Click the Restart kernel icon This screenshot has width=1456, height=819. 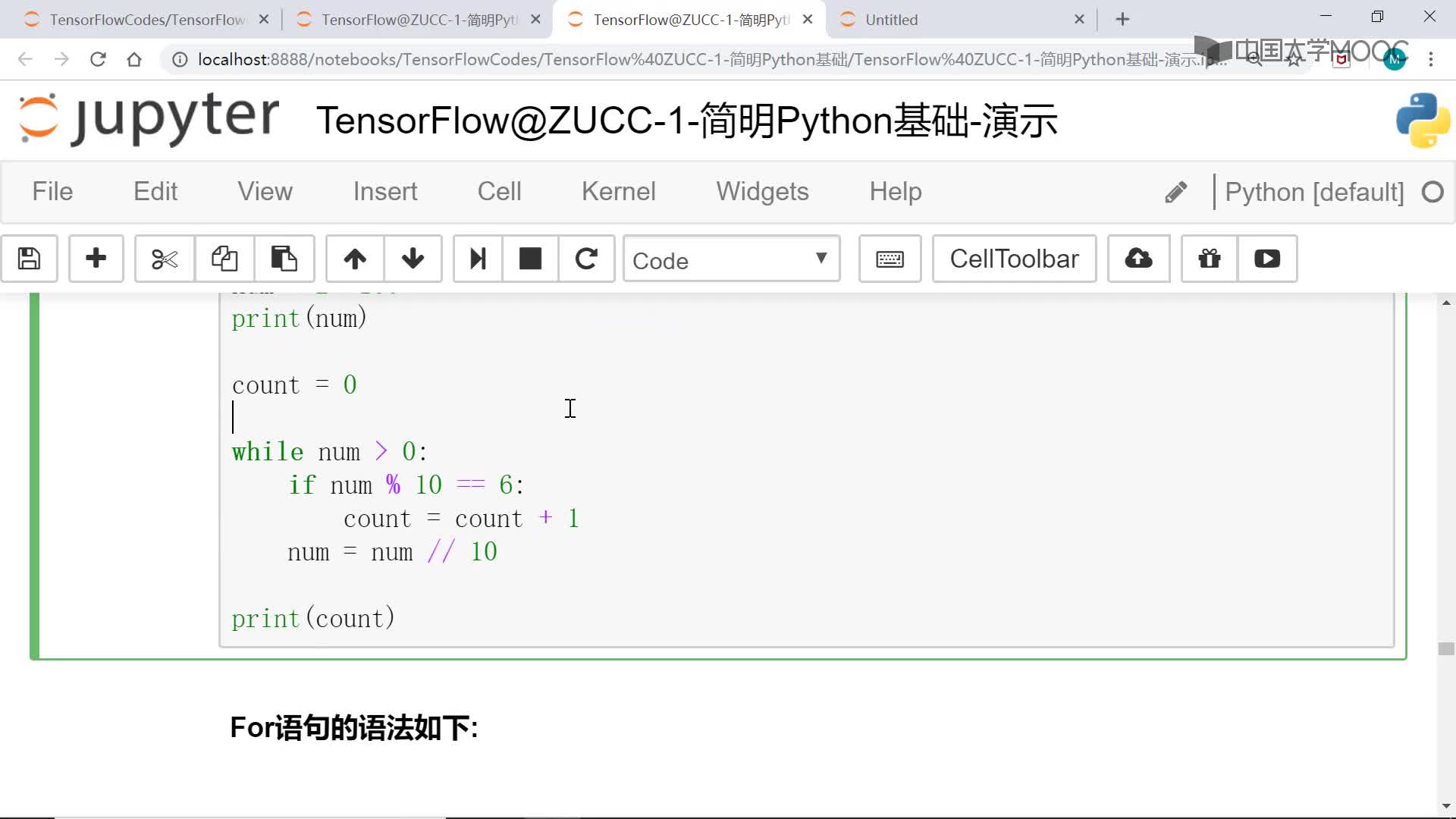(x=585, y=259)
